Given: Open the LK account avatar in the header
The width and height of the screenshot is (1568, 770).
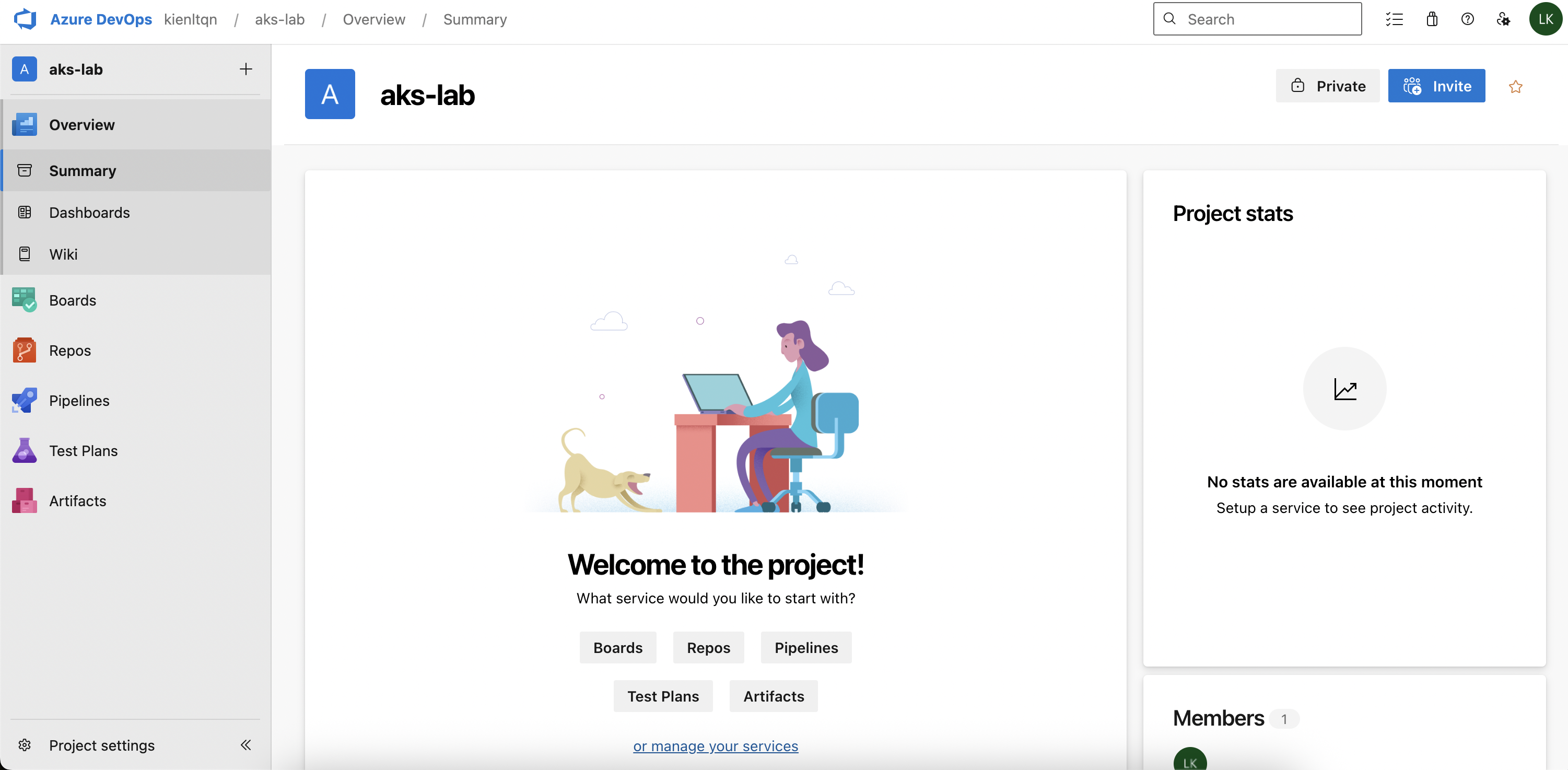Looking at the screenshot, I should (1546, 19).
